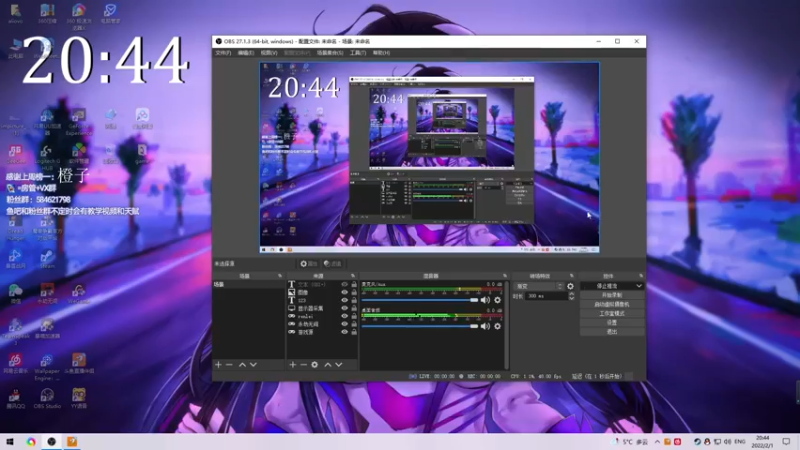Image resolution: width=800 pixels, height=450 pixels.
Task: Click the 开始录制 button
Action: click(612, 295)
